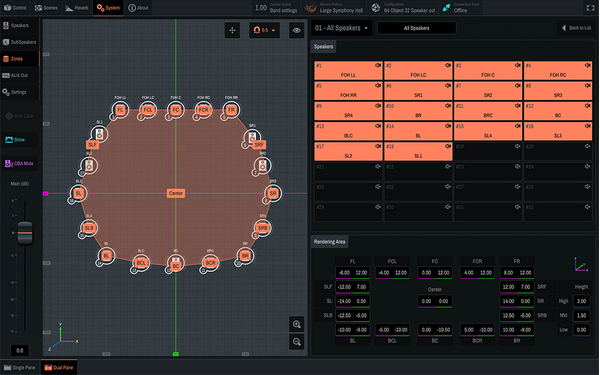Click the FL speaker node on the map
The width and height of the screenshot is (600, 375).
tap(121, 110)
